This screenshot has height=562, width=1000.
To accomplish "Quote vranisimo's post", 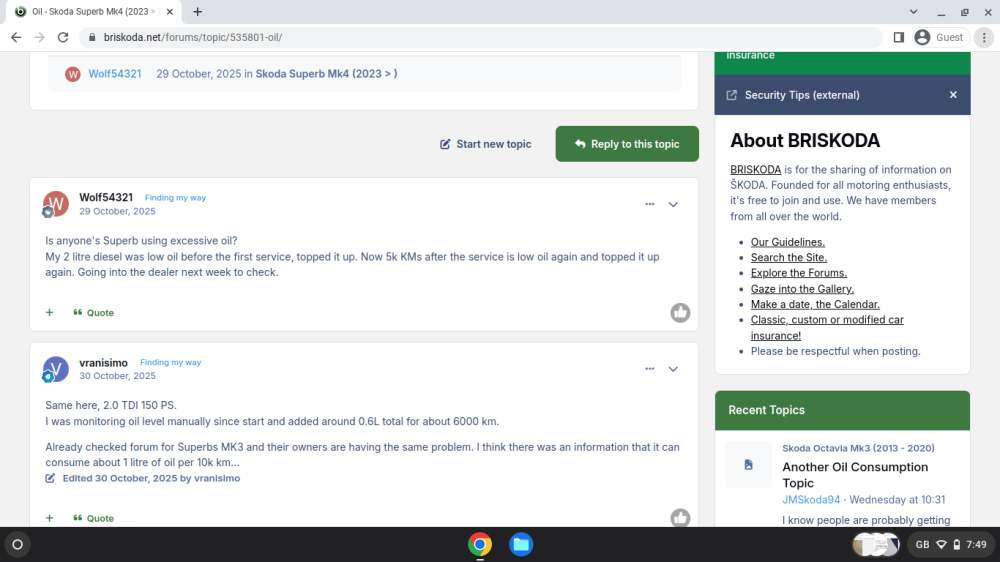I will tap(94, 518).
